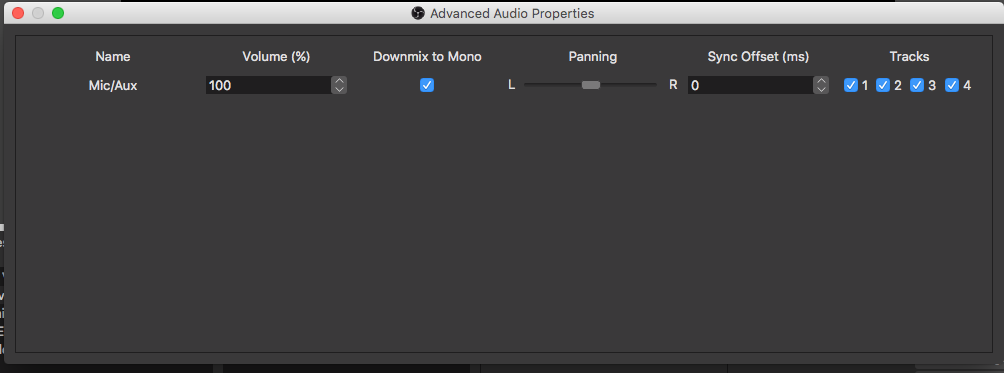This screenshot has height=373, width=1004.
Task: Uncheck Downmix to Mono for Mic/Aux
Action: click(427, 85)
